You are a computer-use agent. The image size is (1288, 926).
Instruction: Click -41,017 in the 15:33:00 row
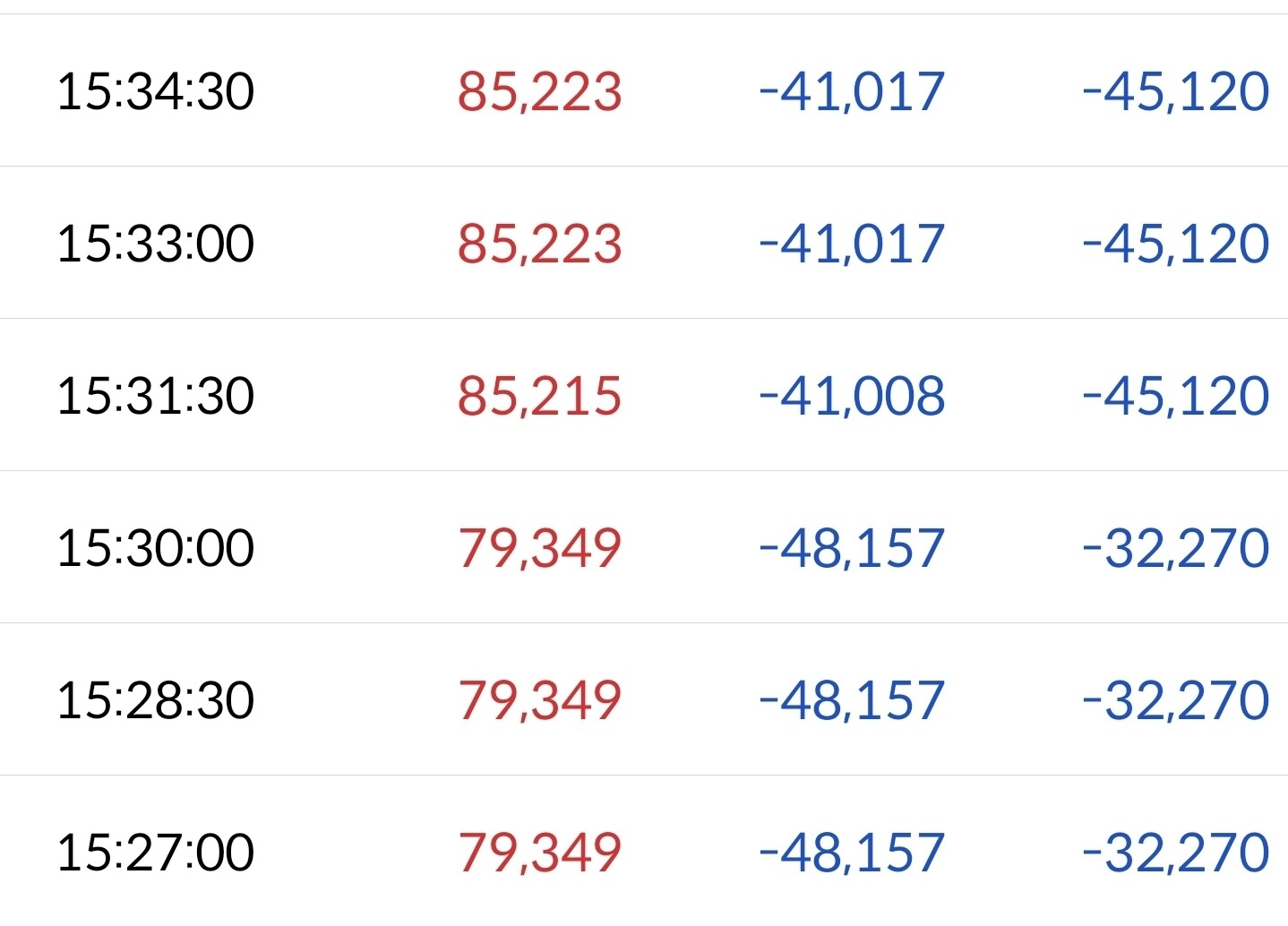point(852,244)
